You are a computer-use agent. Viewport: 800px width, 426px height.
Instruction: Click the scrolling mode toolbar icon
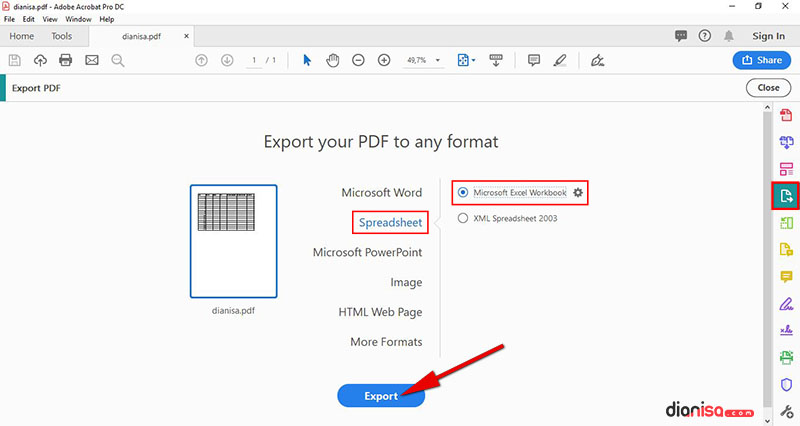[x=495, y=60]
